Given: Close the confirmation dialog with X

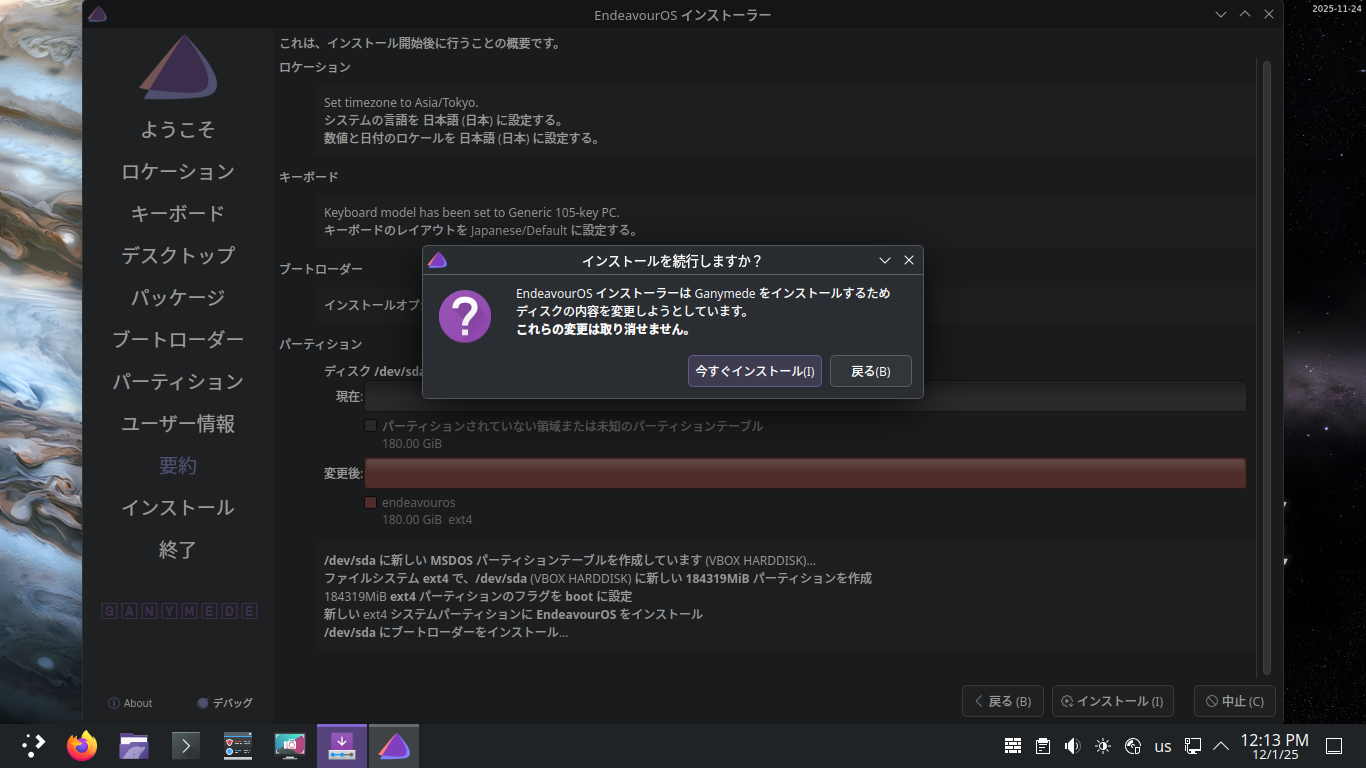Looking at the screenshot, I should click(909, 260).
